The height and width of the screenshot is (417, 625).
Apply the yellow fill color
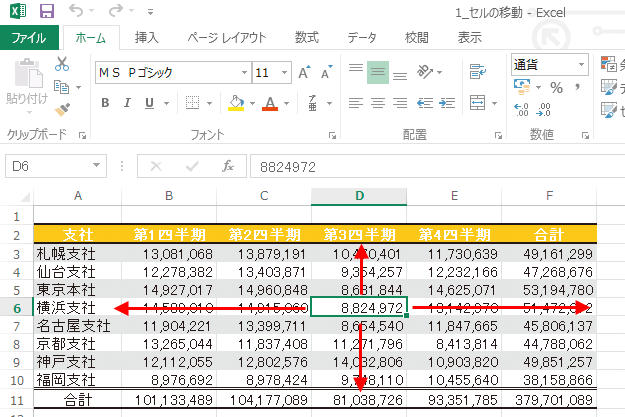click(236, 103)
